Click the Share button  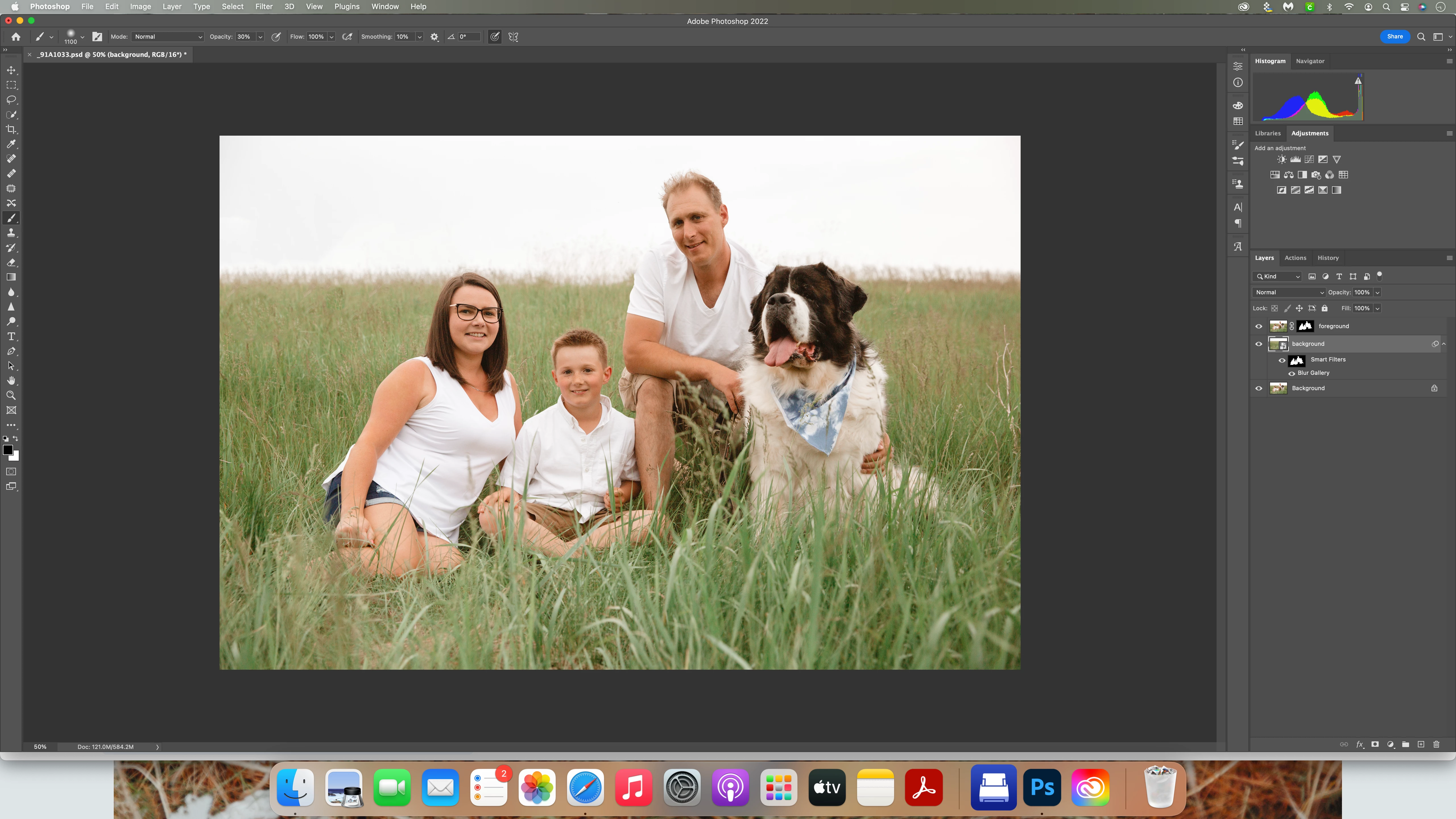click(x=1394, y=36)
